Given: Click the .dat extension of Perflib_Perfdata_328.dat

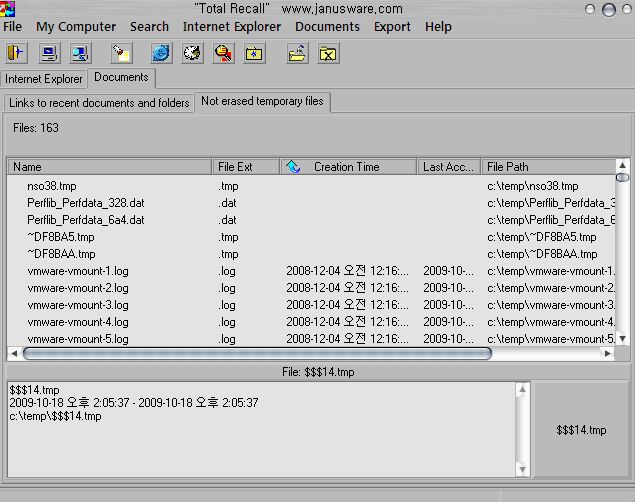Looking at the screenshot, I should [228, 203].
